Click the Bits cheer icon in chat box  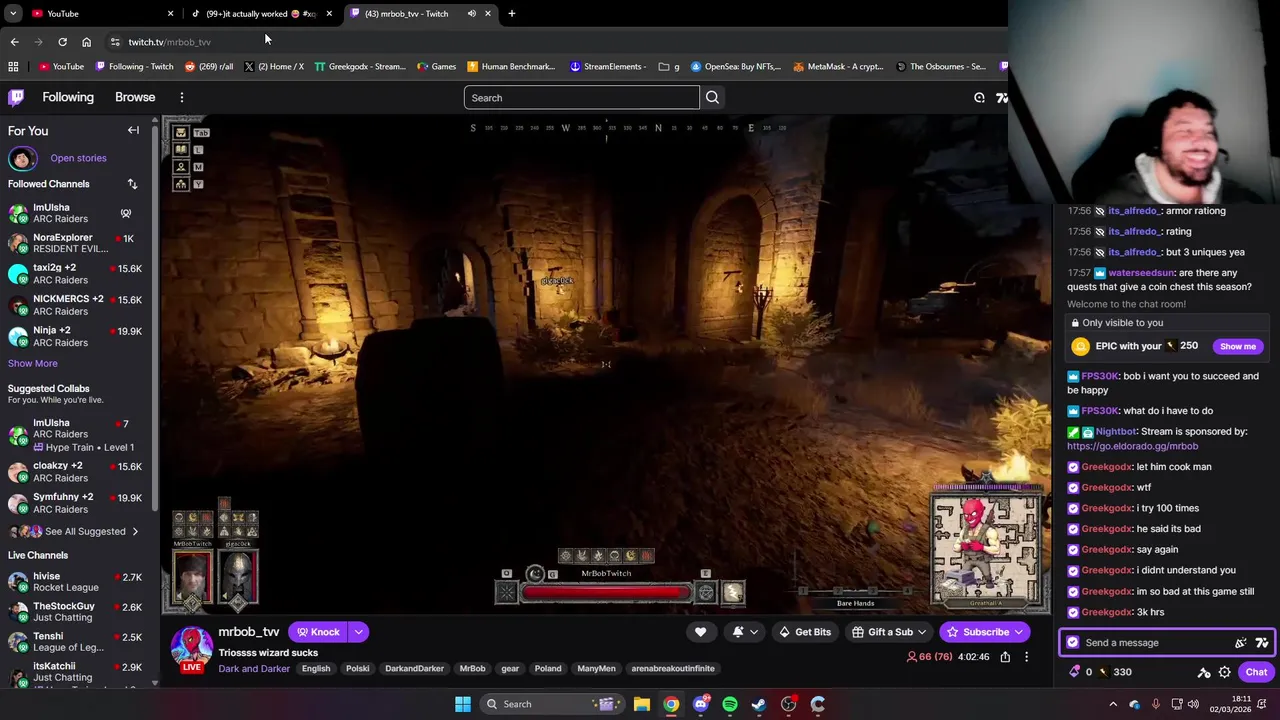click(1241, 643)
